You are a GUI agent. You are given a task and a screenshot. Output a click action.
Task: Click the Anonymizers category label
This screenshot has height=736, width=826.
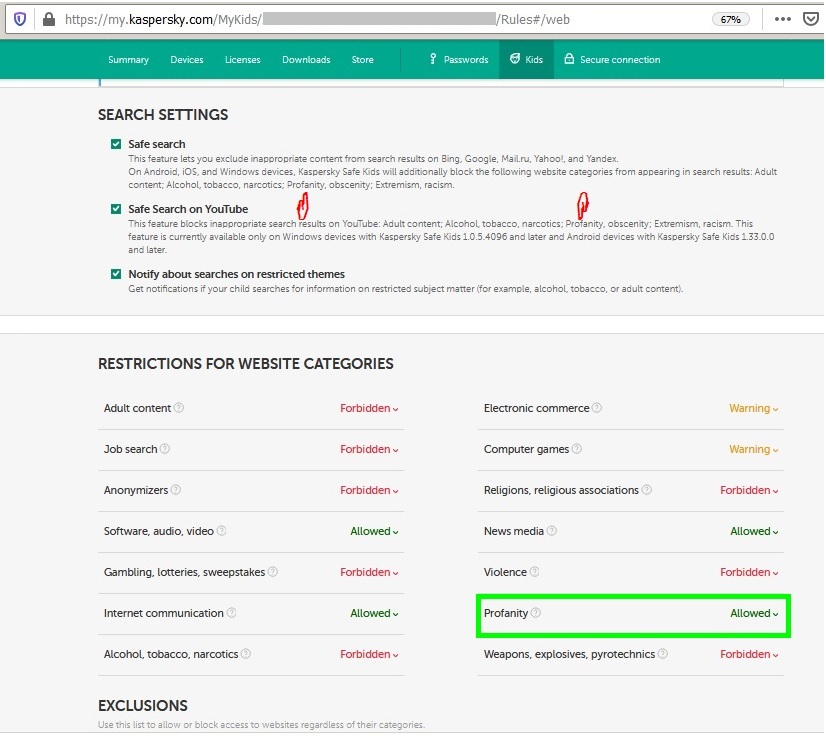136,490
